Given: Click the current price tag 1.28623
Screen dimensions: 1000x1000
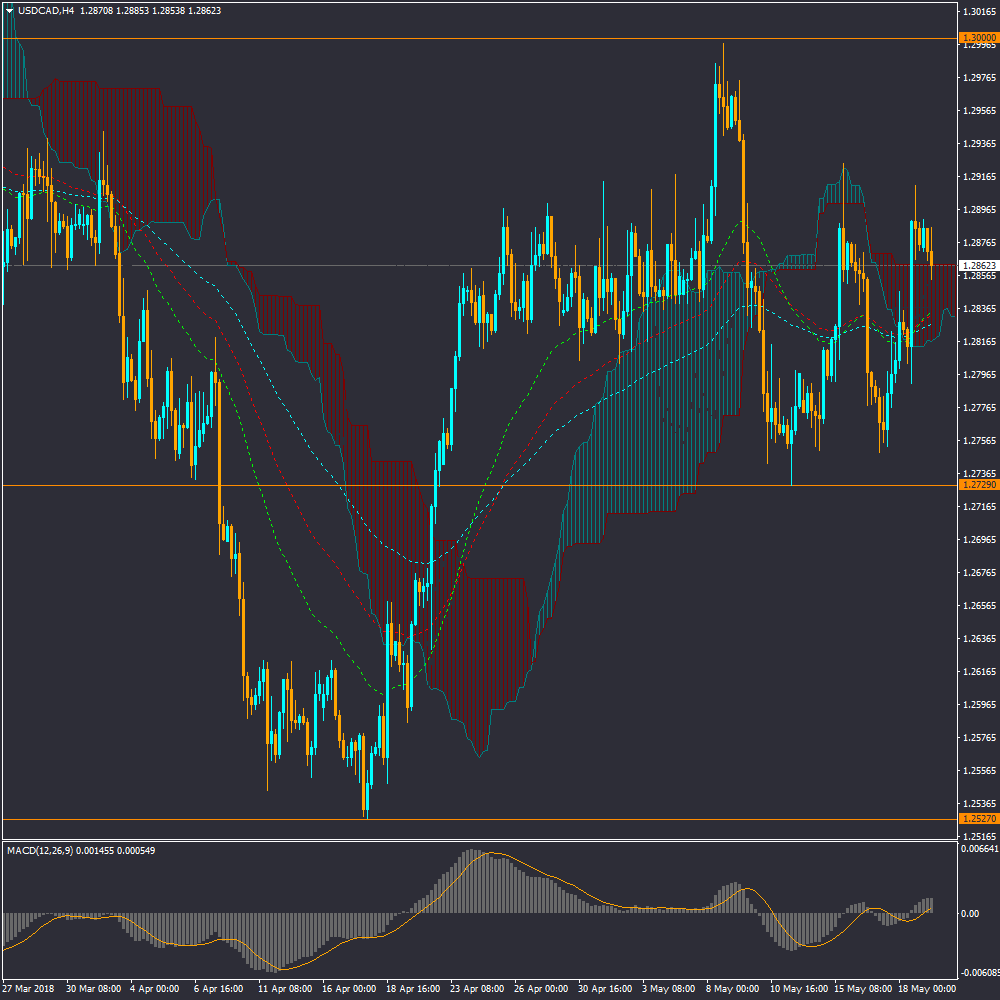Looking at the screenshot, I should click(977, 266).
